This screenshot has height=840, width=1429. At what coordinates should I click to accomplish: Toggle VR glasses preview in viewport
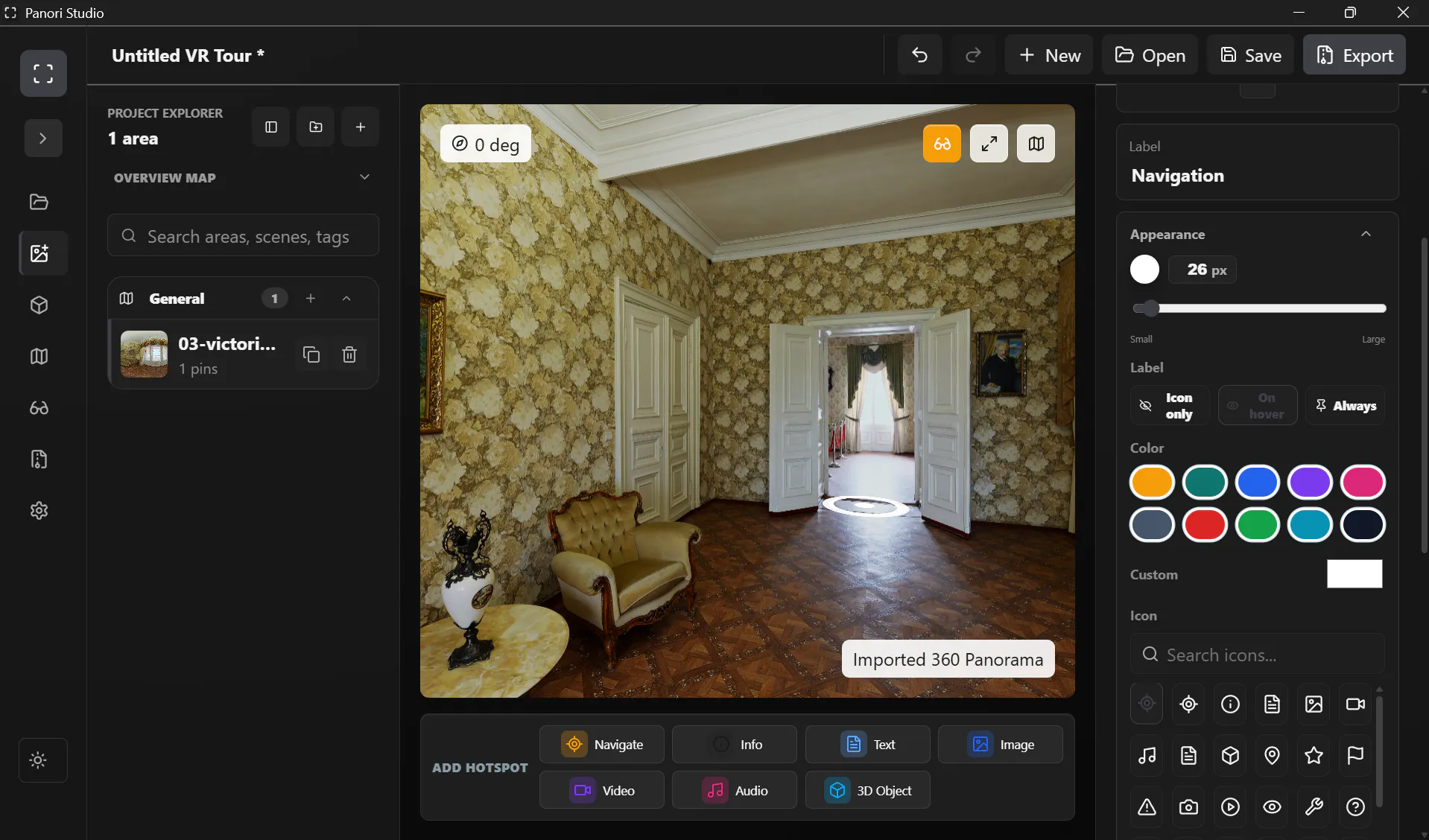(x=942, y=144)
